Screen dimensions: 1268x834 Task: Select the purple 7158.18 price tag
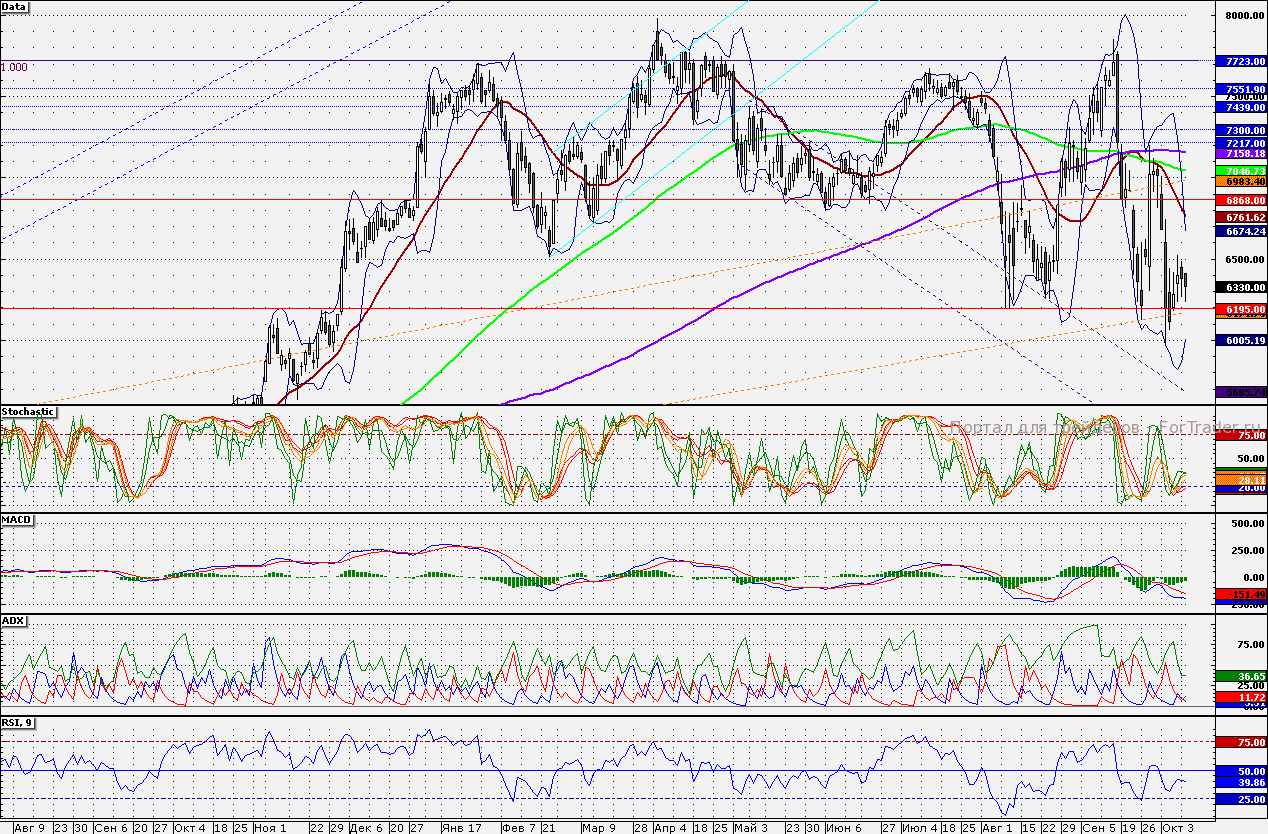1240,155
